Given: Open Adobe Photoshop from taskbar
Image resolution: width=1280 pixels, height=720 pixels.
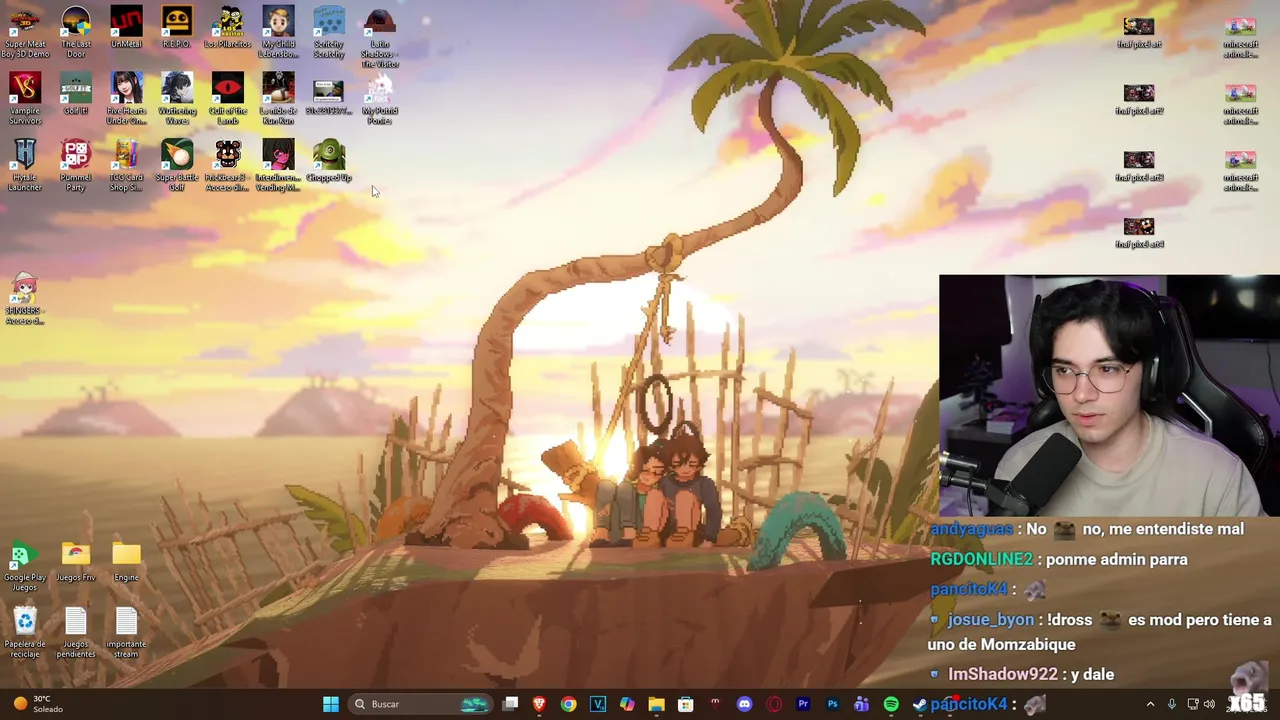Looking at the screenshot, I should tap(832, 704).
